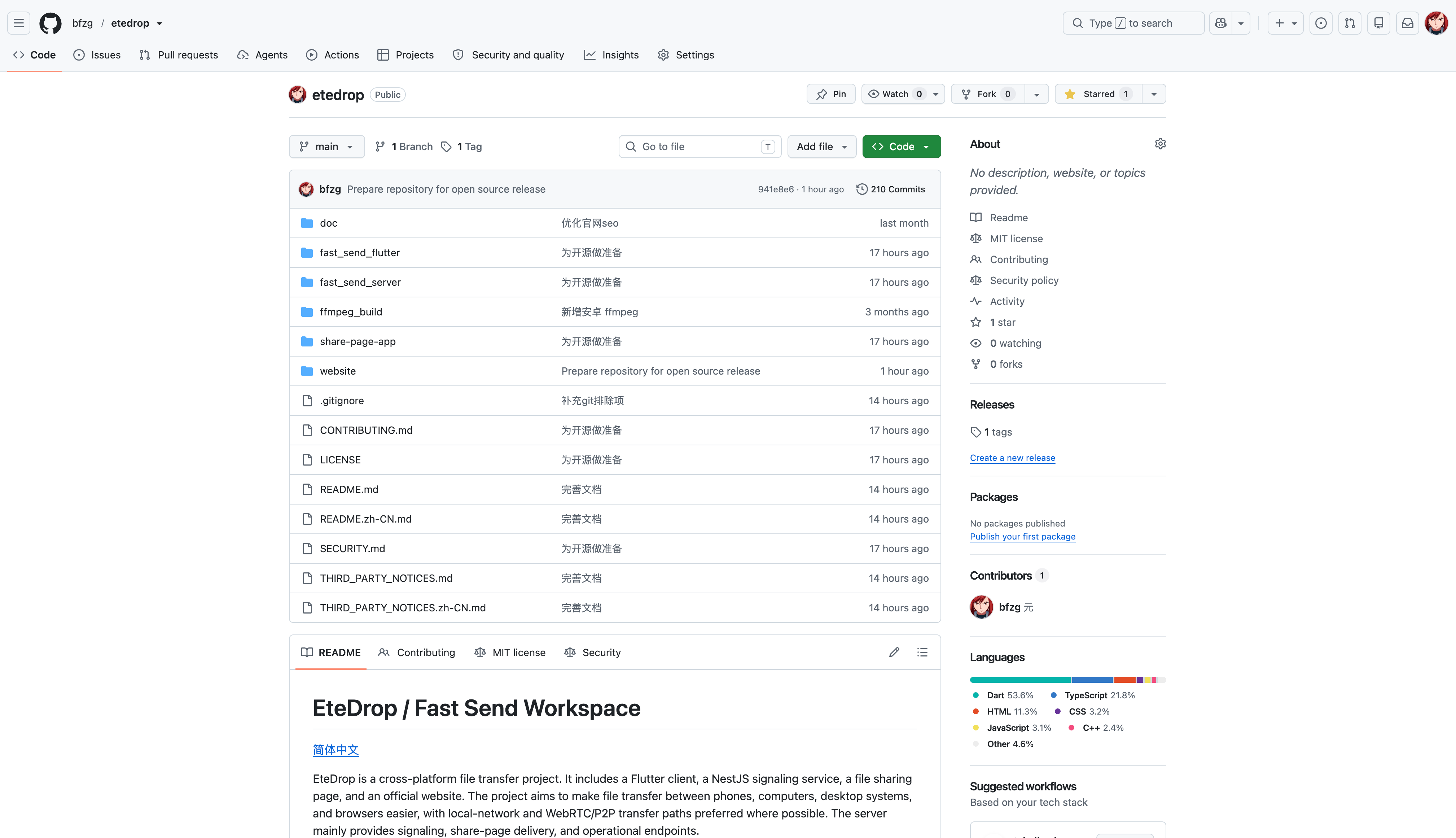Go to the GitHub homepage logo

[50, 23]
